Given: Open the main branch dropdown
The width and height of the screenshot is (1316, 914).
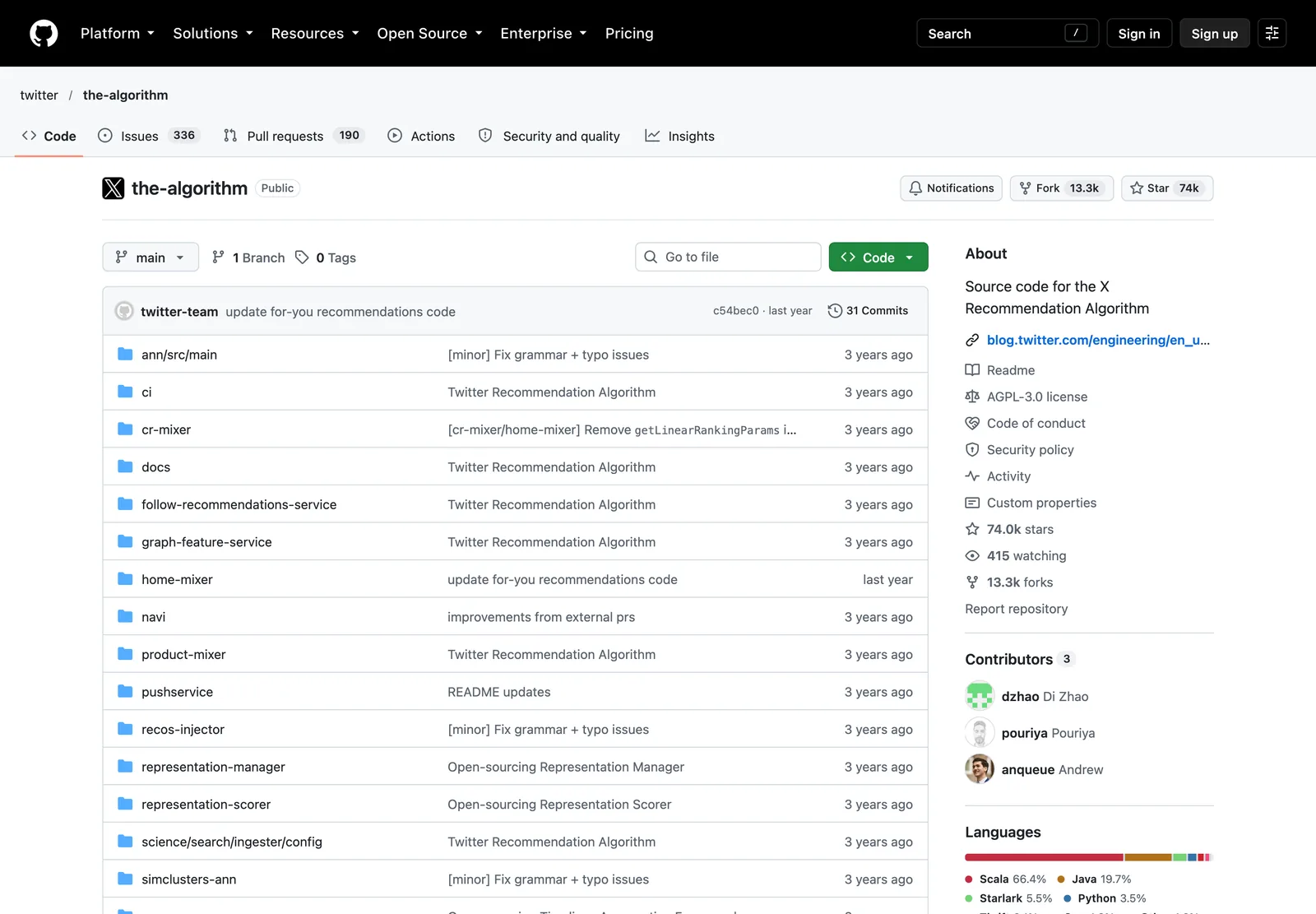Looking at the screenshot, I should pos(151,257).
